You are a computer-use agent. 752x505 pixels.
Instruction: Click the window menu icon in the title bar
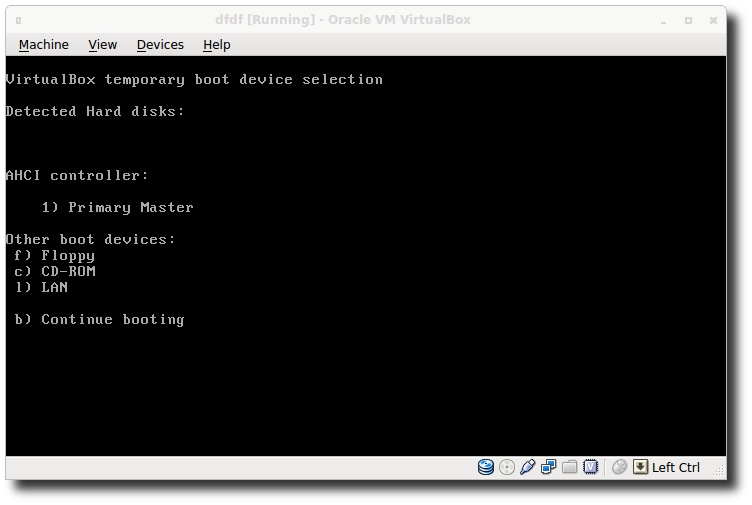[x=18, y=20]
